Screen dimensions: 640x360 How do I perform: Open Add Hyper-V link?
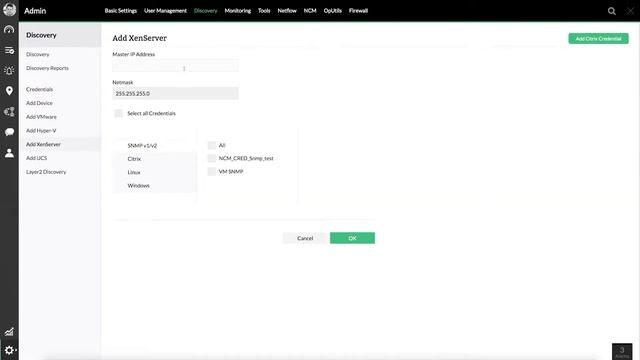point(41,131)
